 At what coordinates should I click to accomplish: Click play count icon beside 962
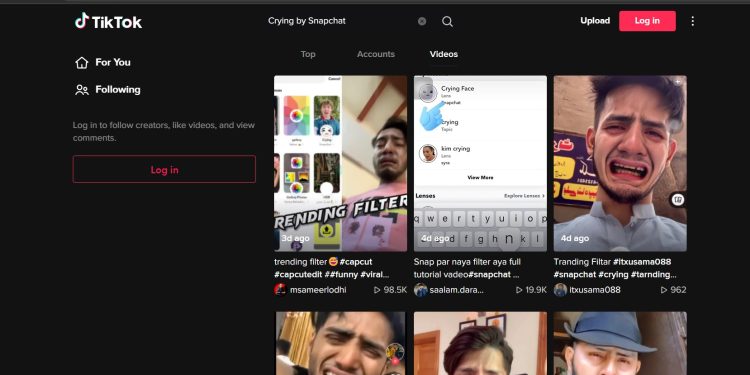point(664,290)
